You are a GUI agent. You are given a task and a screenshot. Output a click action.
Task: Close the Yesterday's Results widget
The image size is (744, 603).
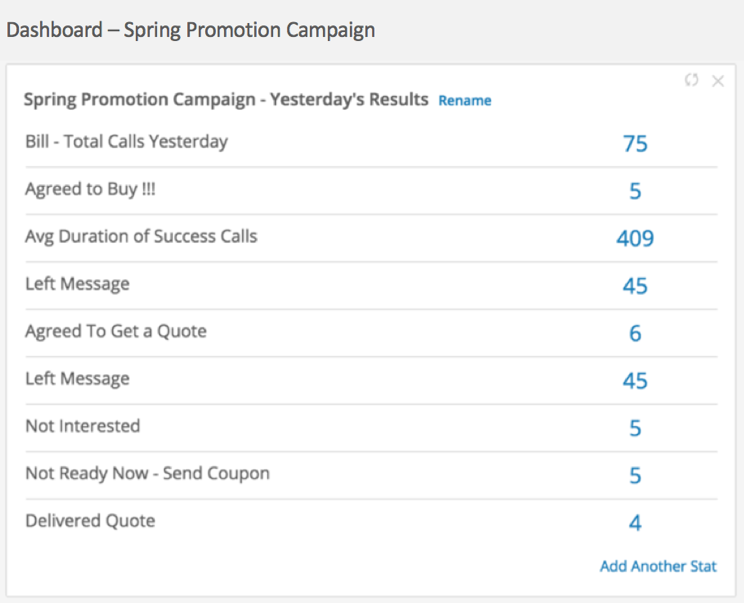coord(717,81)
